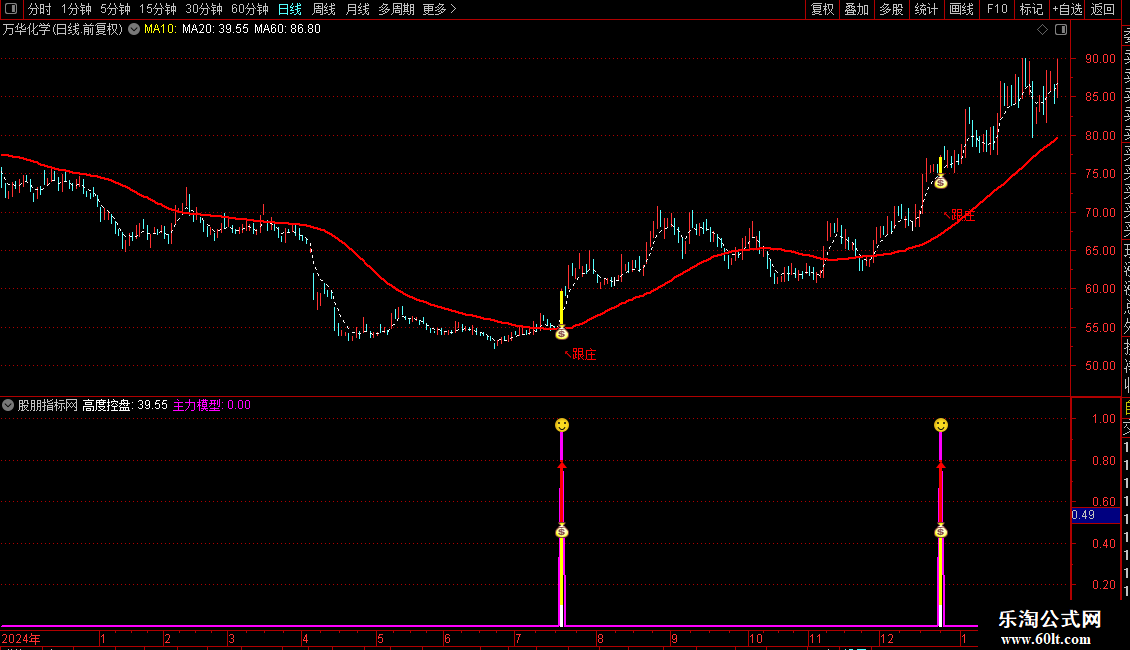This screenshot has height=650, width=1130.
Task: Click the window split icon near price axis
Action: pos(1061,30)
